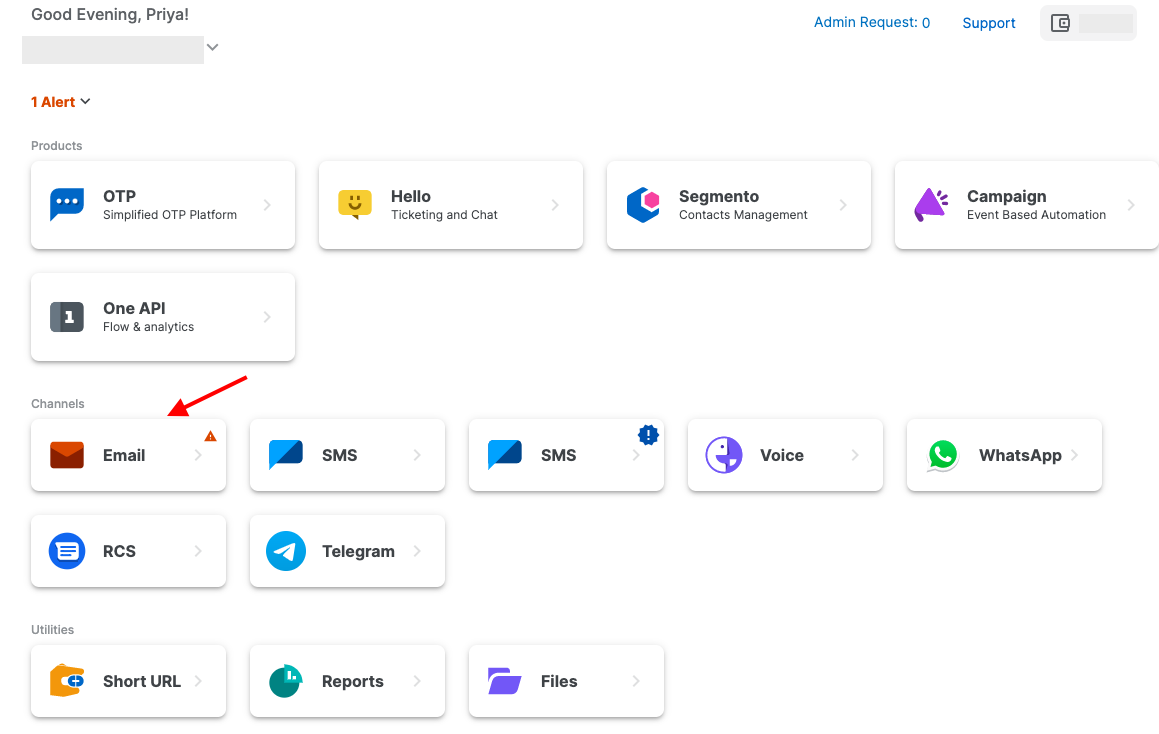The height and width of the screenshot is (734, 1159).
Task: Click the One API numbered icon
Action: [67, 317]
